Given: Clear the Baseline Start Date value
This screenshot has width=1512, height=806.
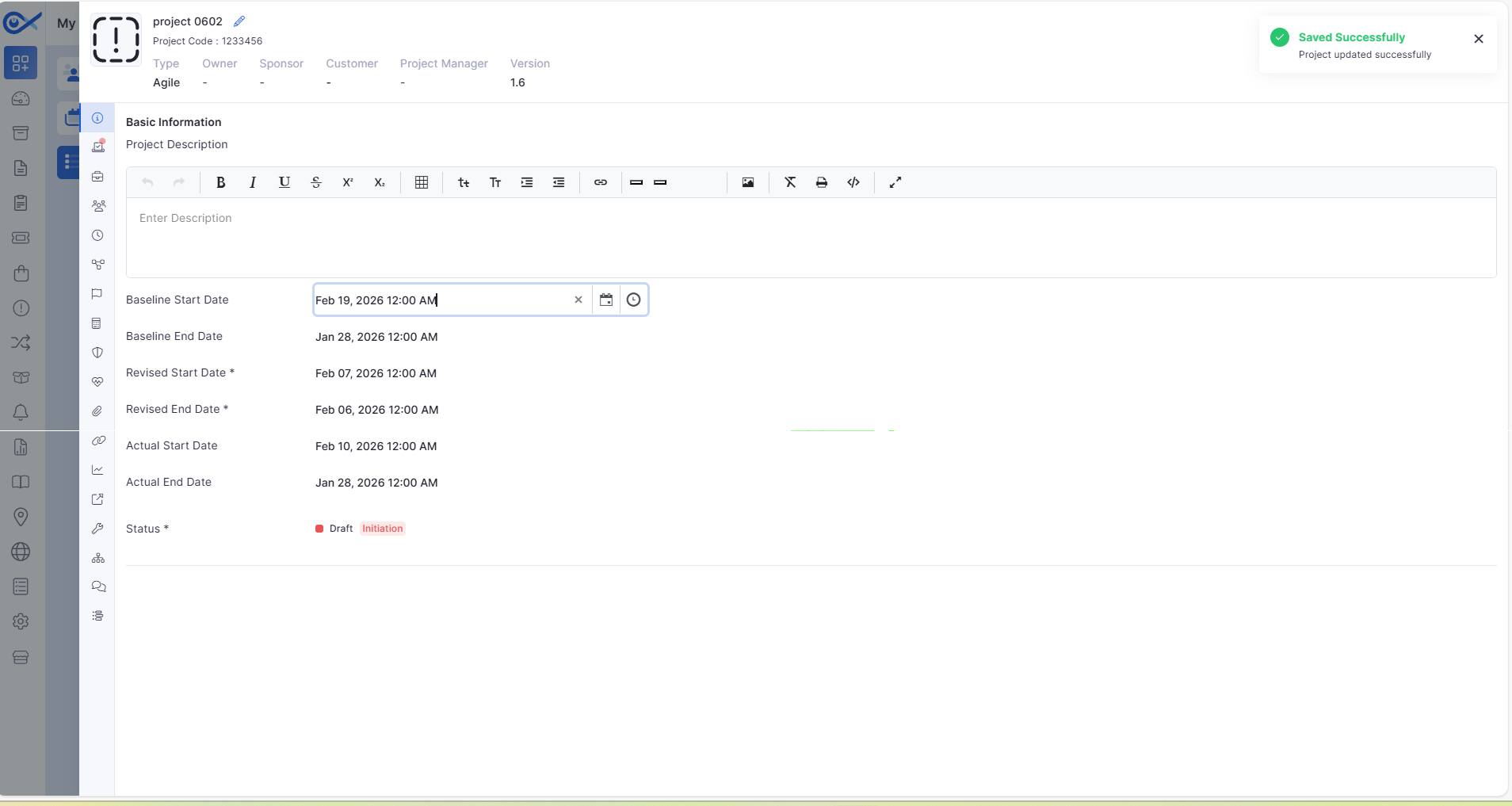Looking at the screenshot, I should tap(578, 300).
